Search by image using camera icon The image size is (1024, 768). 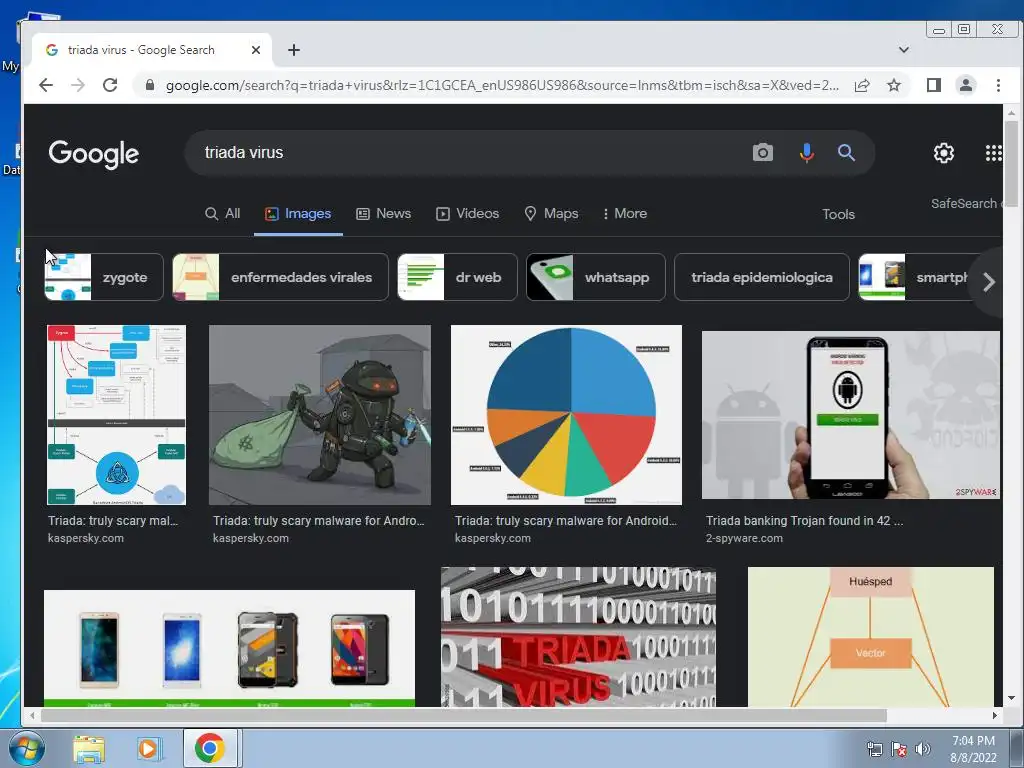(x=763, y=153)
